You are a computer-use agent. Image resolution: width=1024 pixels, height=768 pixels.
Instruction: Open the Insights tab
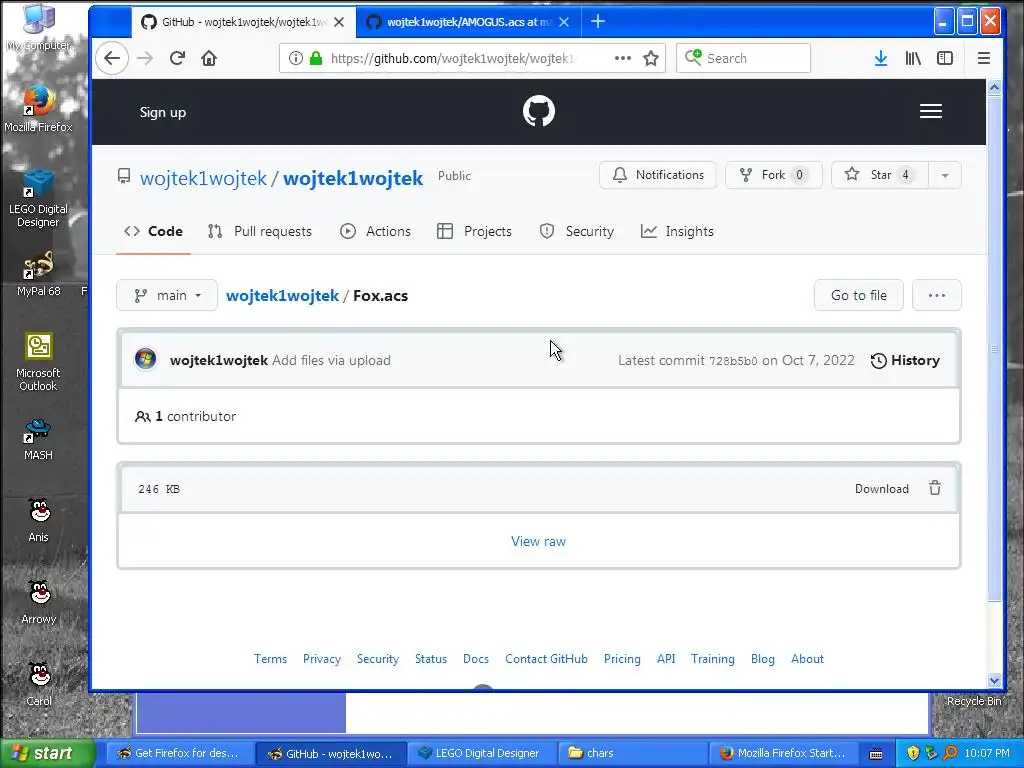coord(677,231)
